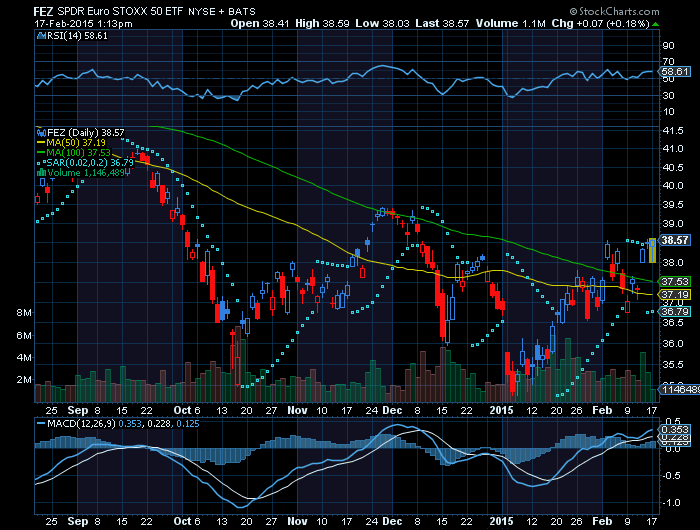
Task: Click the 1146489 volume axis tag
Action: 680,390
